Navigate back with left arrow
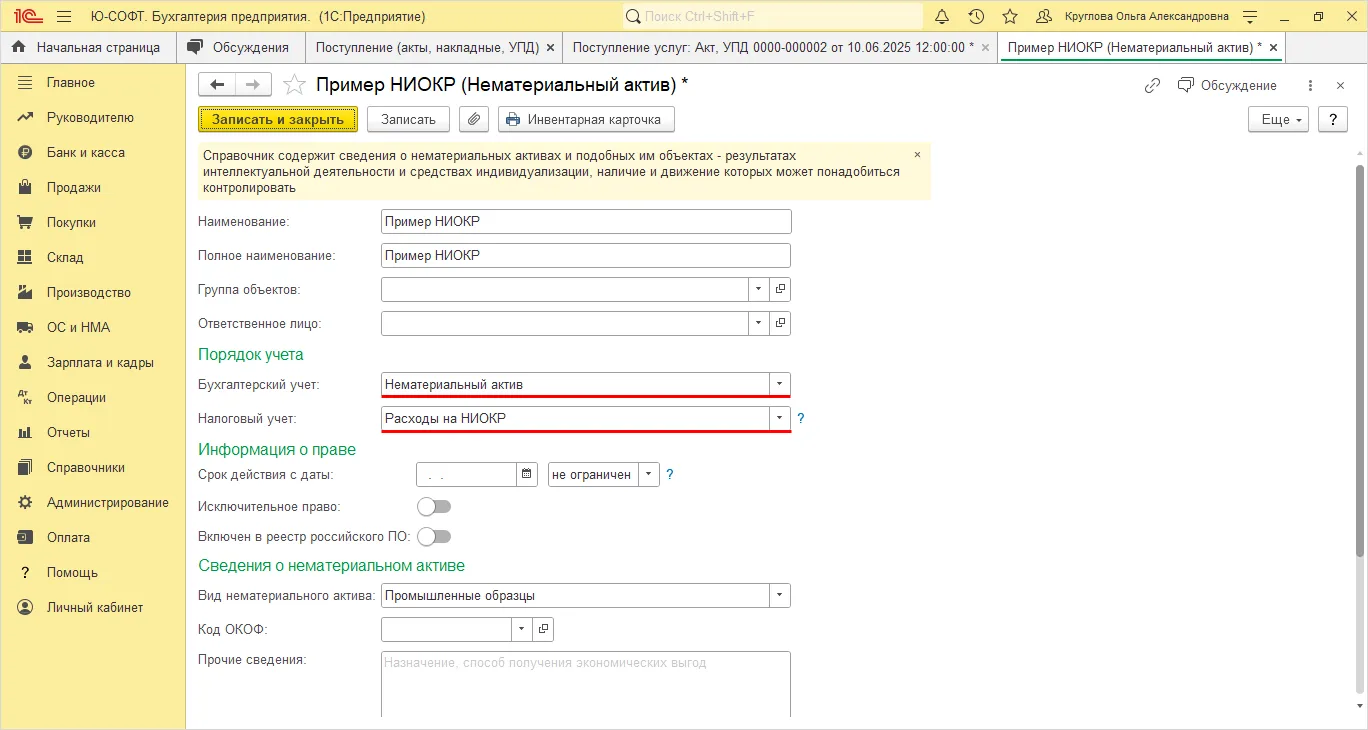Screen dimensions: 1368x730 tap(217, 85)
